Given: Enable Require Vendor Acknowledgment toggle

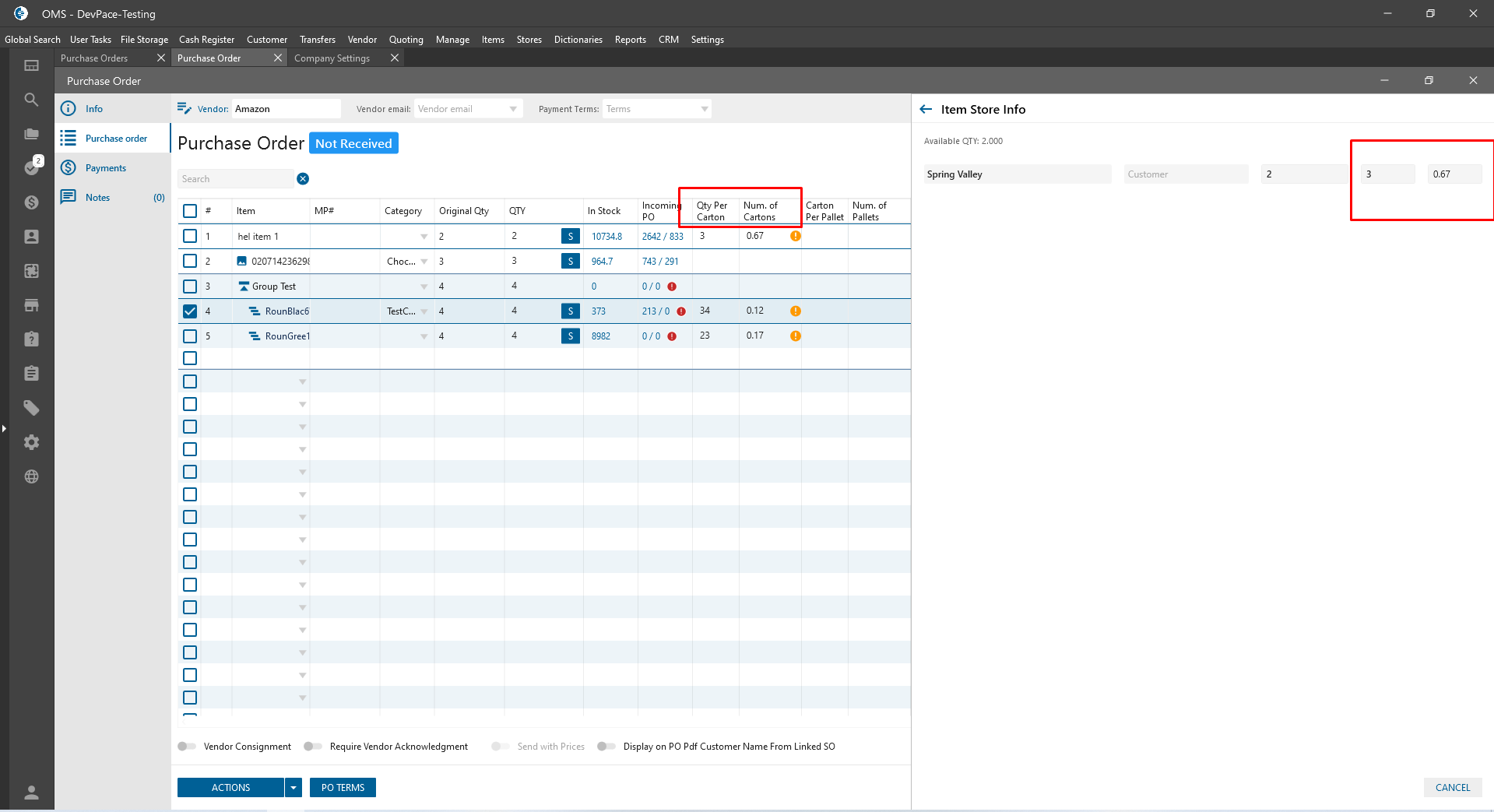Looking at the screenshot, I should point(313,747).
